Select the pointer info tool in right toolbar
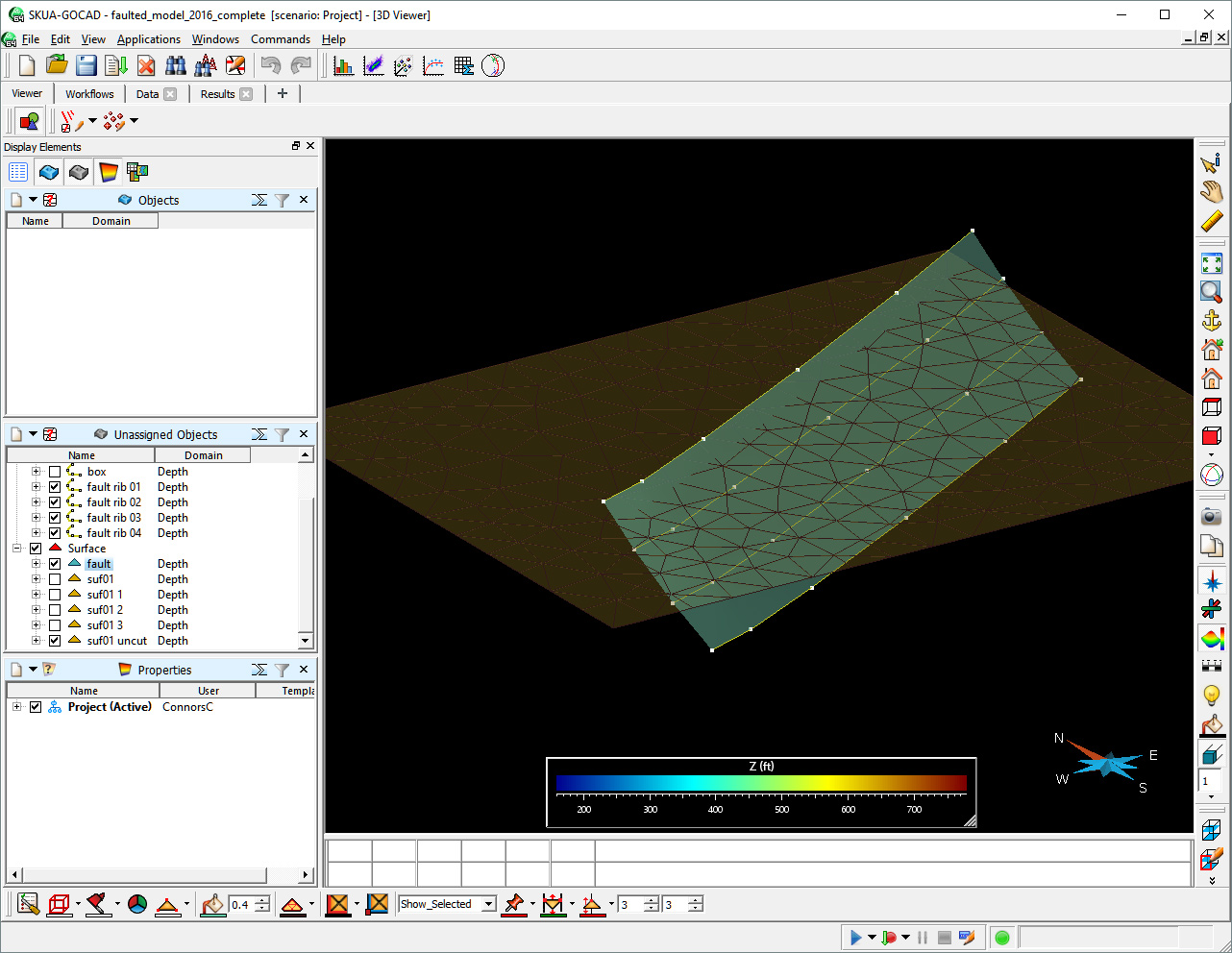 pyautogui.click(x=1212, y=162)
